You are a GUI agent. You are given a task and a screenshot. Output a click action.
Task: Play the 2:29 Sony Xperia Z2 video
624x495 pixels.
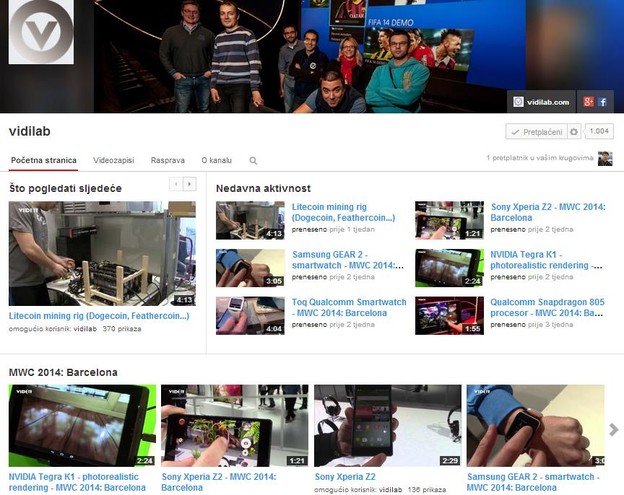click(388, 425)
